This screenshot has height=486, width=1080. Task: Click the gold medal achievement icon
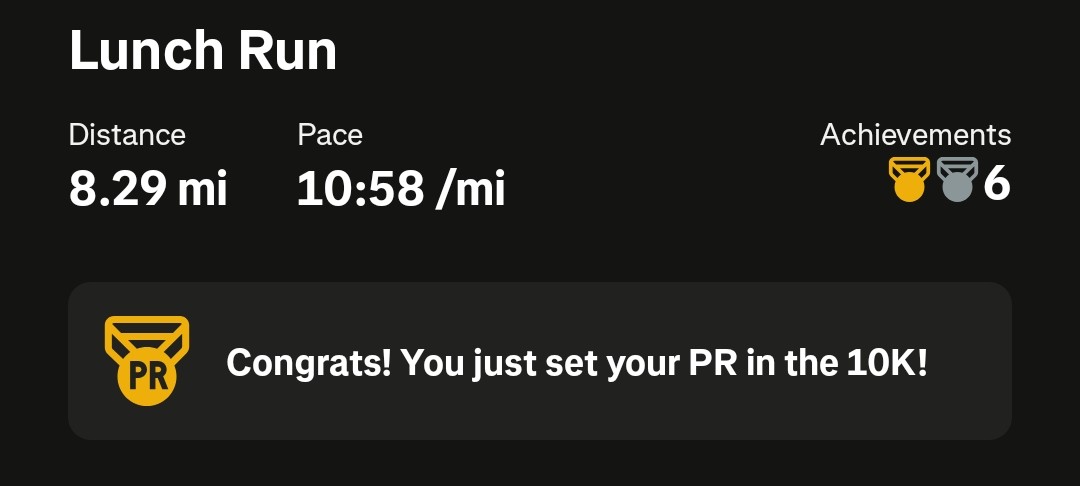pyautogui.click(x=909, y=182)
